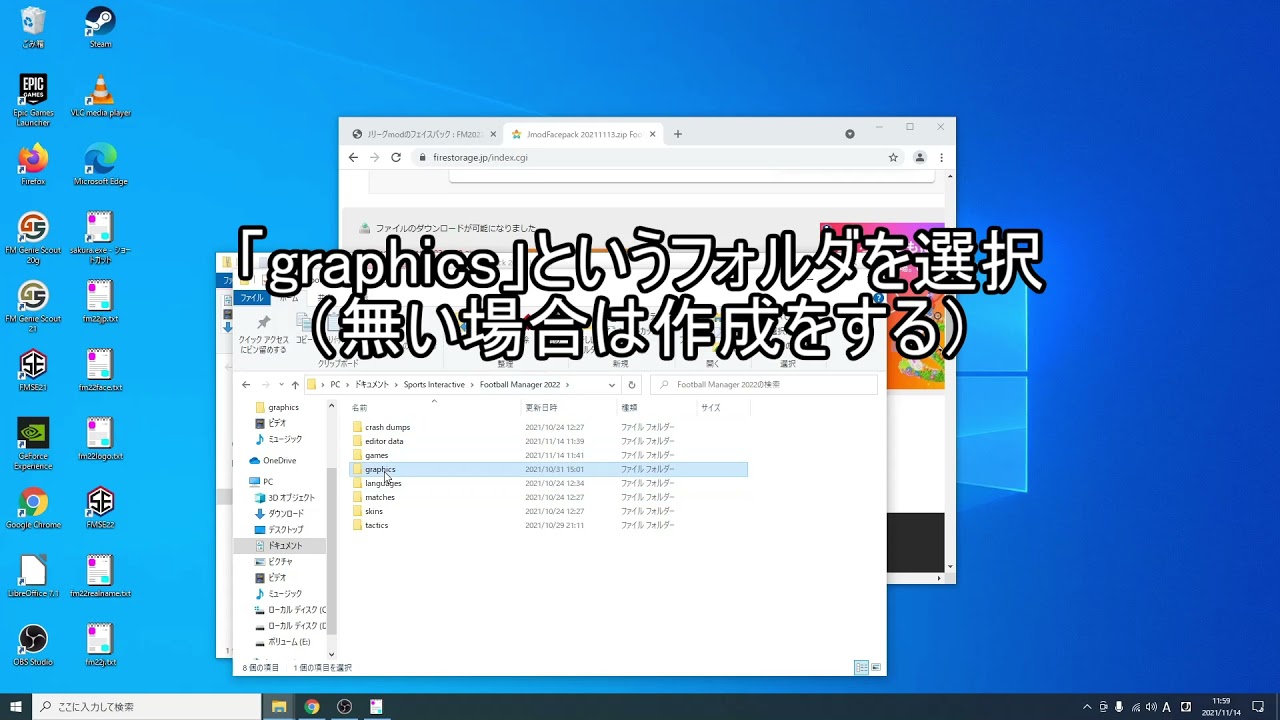Open the Recycle Bin desktop icon

pos(33,27)
